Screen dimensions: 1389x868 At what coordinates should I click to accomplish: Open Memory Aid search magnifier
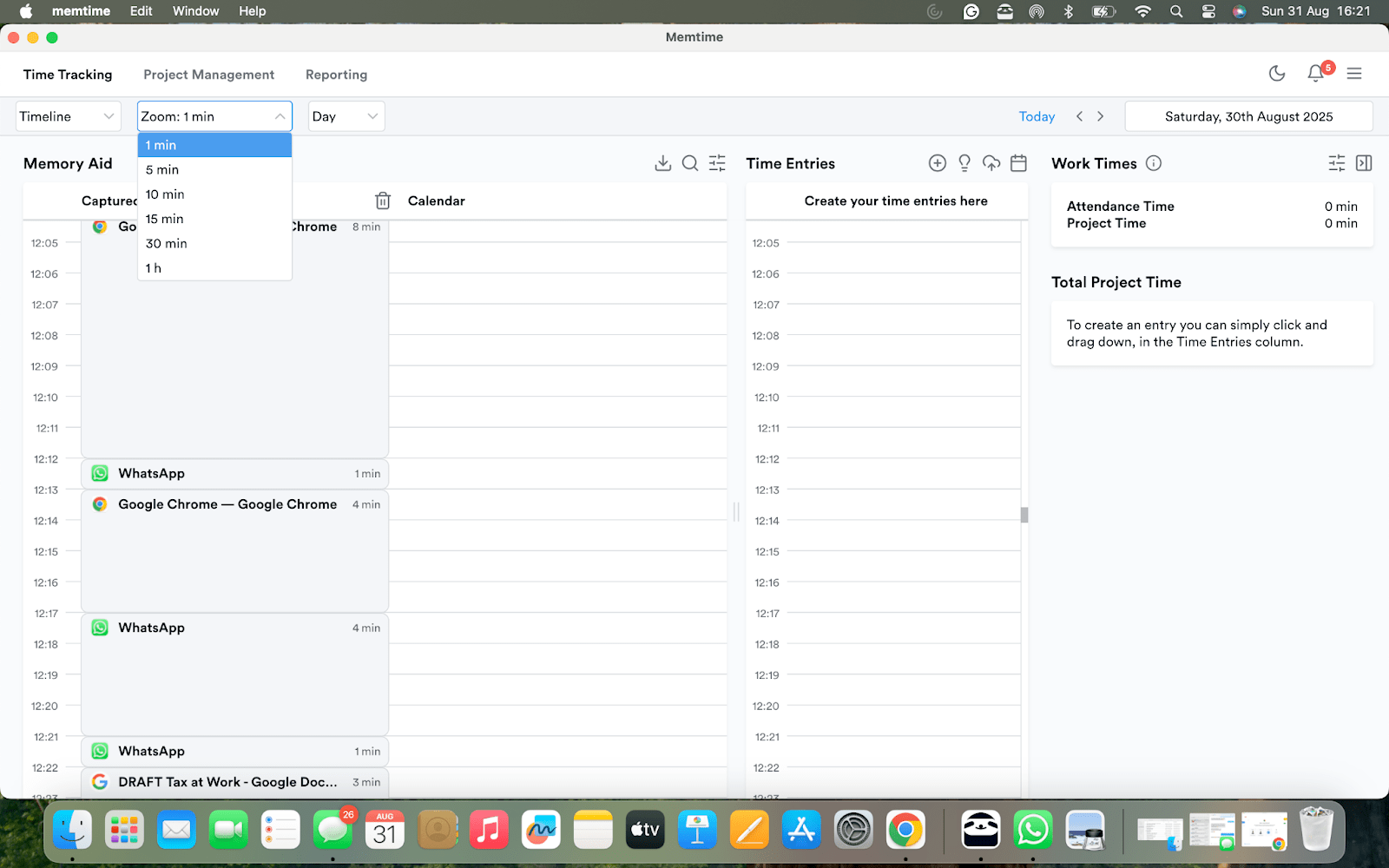point(690,163)
